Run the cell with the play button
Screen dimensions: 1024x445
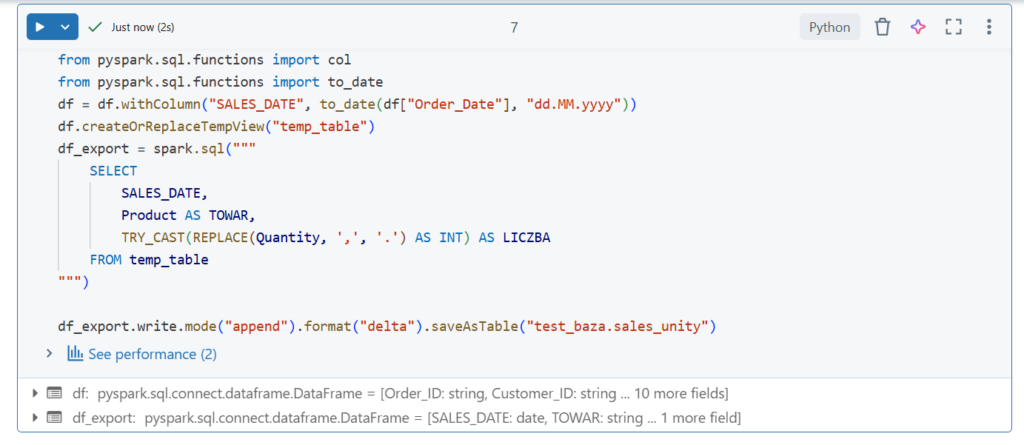41,27
